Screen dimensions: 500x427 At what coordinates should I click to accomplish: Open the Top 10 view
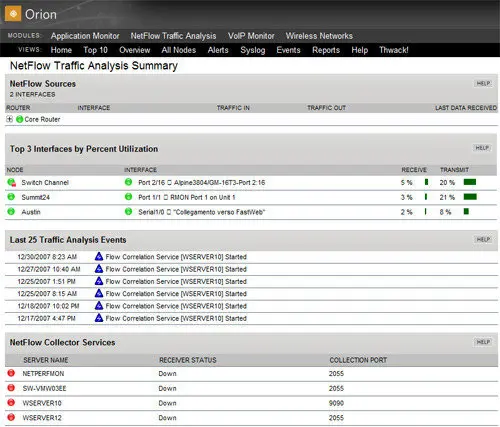click(95, 50)
